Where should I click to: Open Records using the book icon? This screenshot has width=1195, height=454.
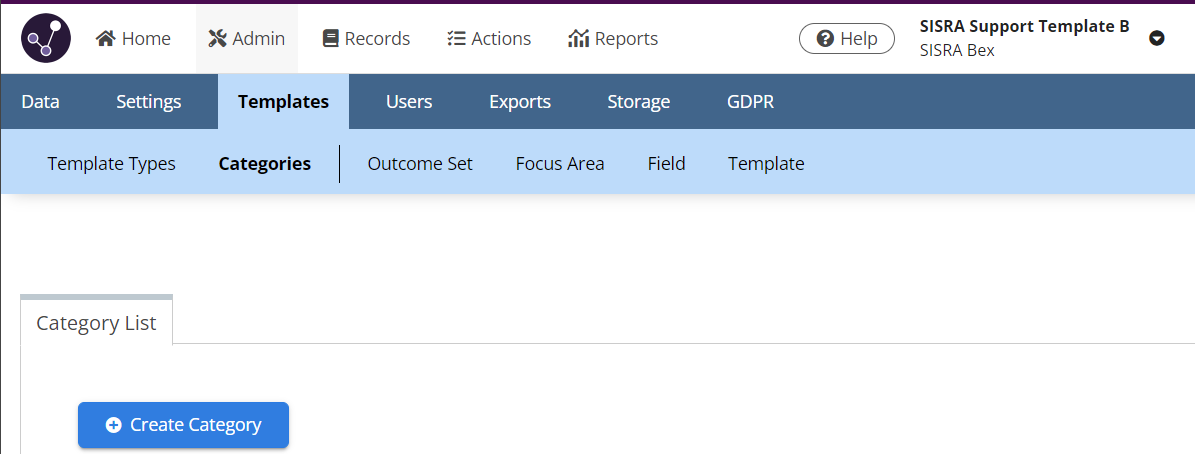(x=331, y=39)
